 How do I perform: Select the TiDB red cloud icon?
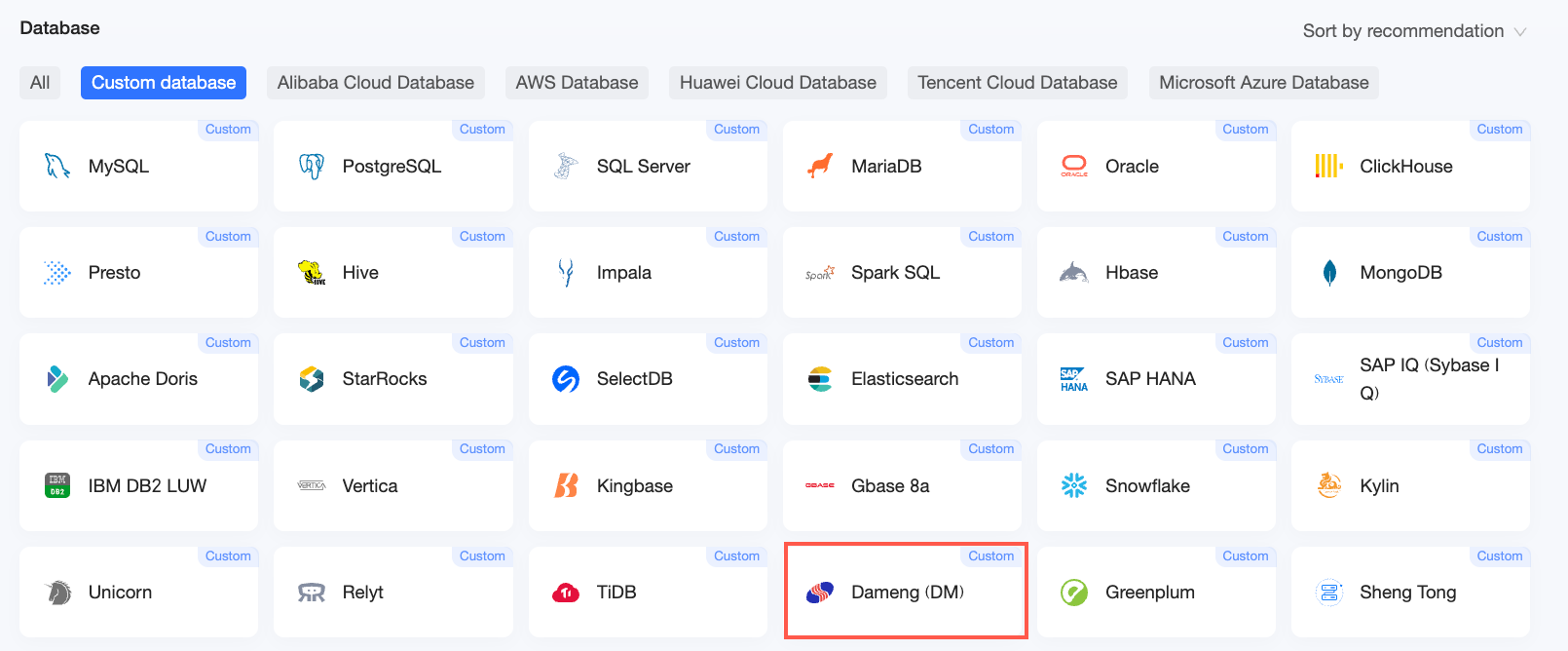566,593
